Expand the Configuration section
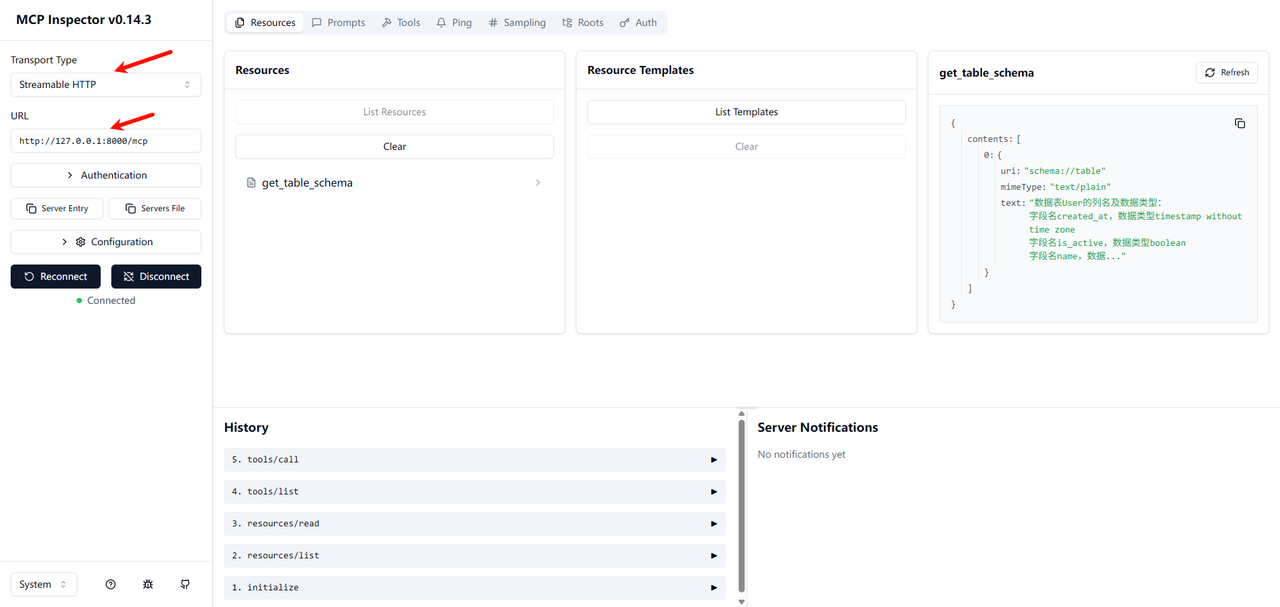This screenshot has height=607, width=1280. 105,242
